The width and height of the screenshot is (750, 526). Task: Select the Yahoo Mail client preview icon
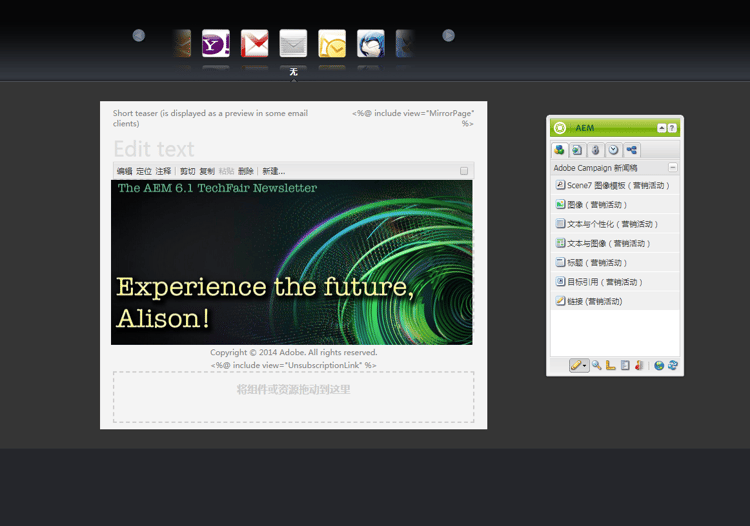216,44
